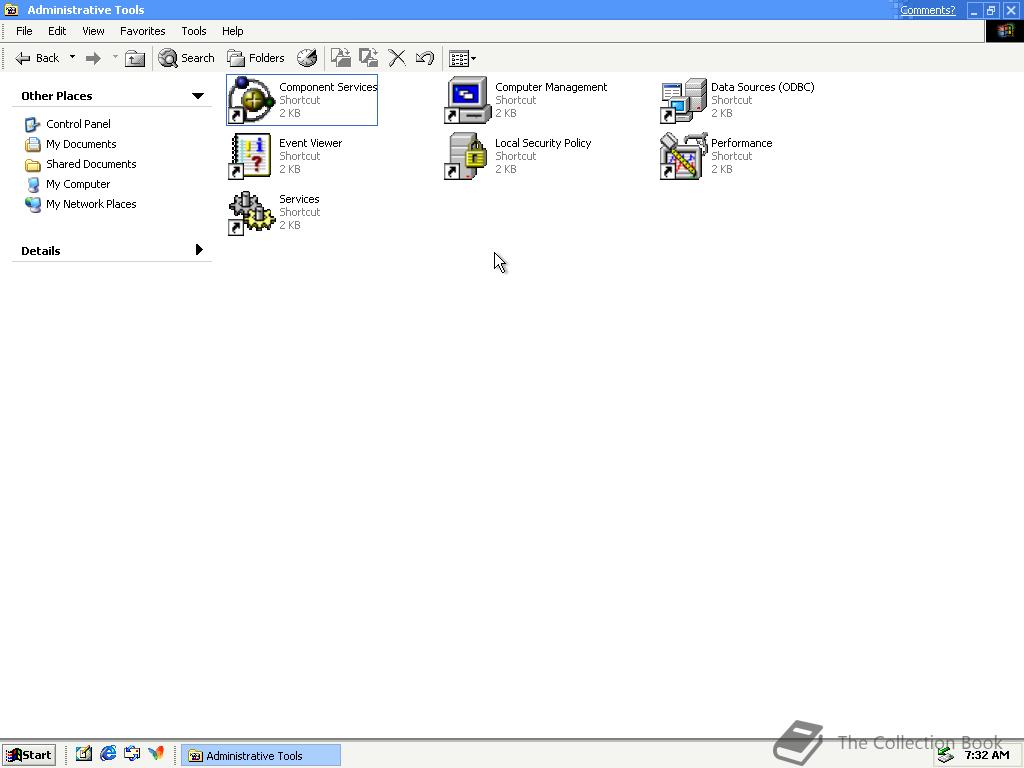Open the Component Services shortcut icon

[251, 100]
